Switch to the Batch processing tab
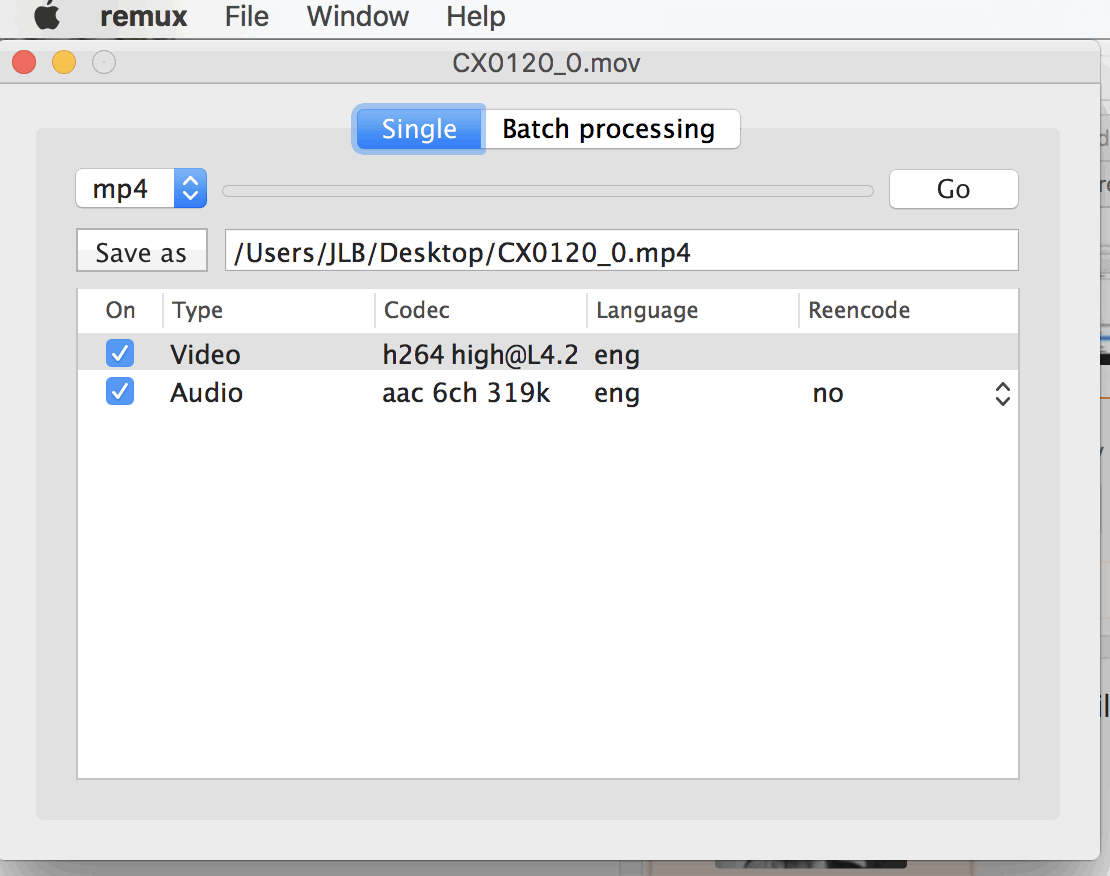The width and height of the screenshot is (1110, 876). click(612, 129)
